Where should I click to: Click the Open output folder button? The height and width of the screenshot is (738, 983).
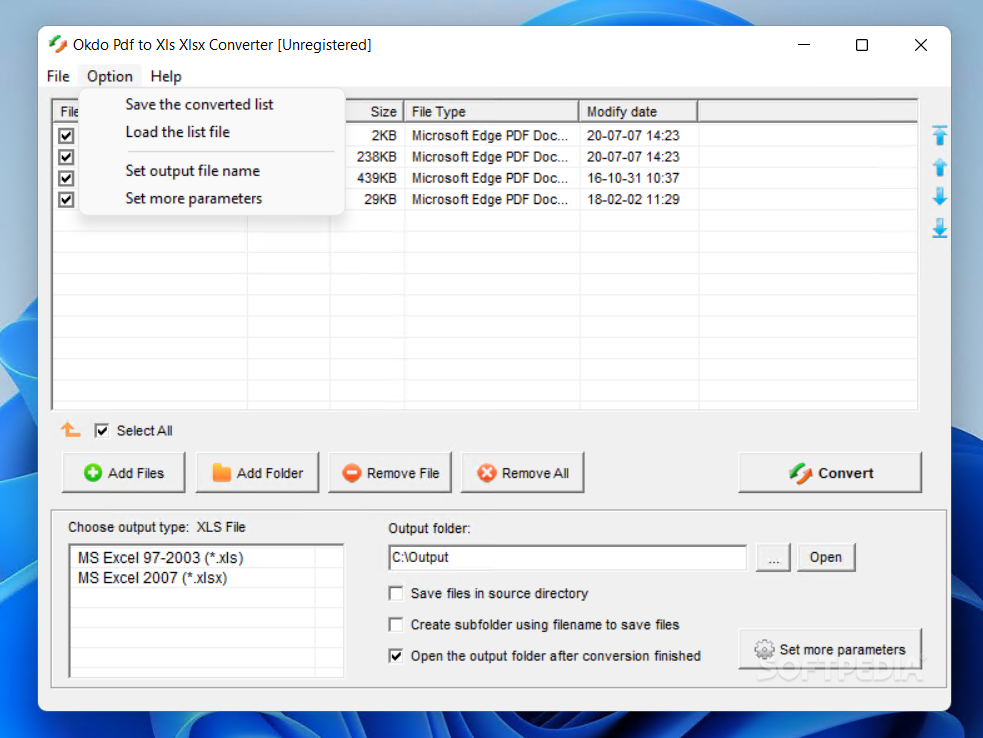coord(826,557)
